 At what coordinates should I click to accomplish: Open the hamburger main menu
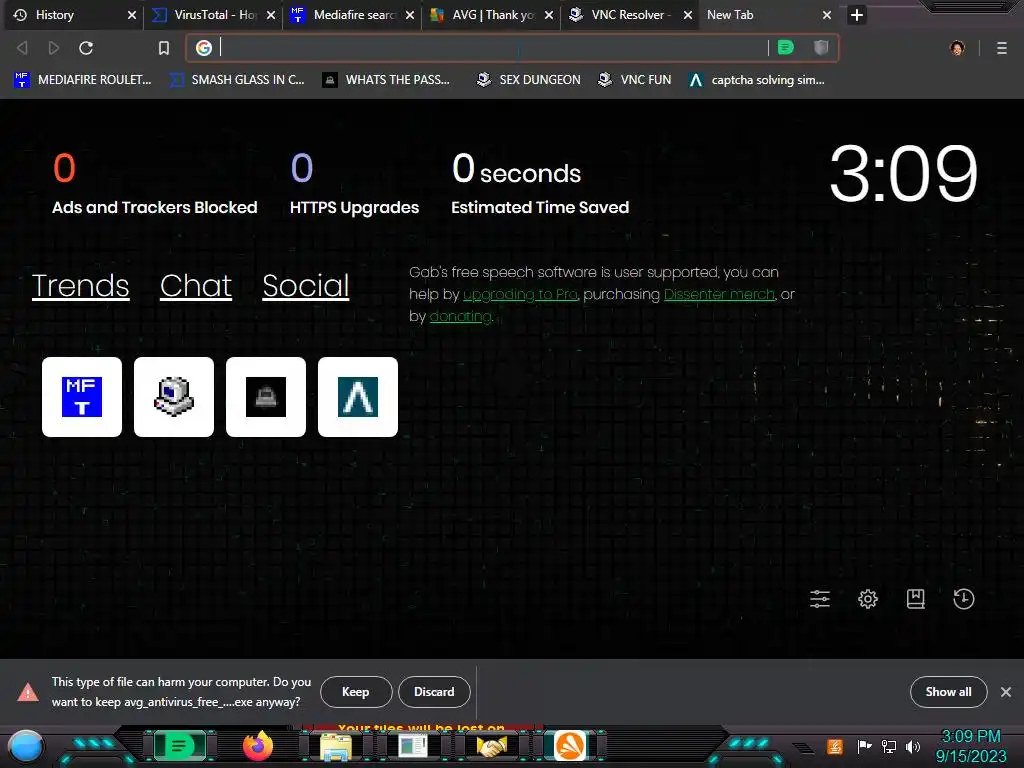1002,48
